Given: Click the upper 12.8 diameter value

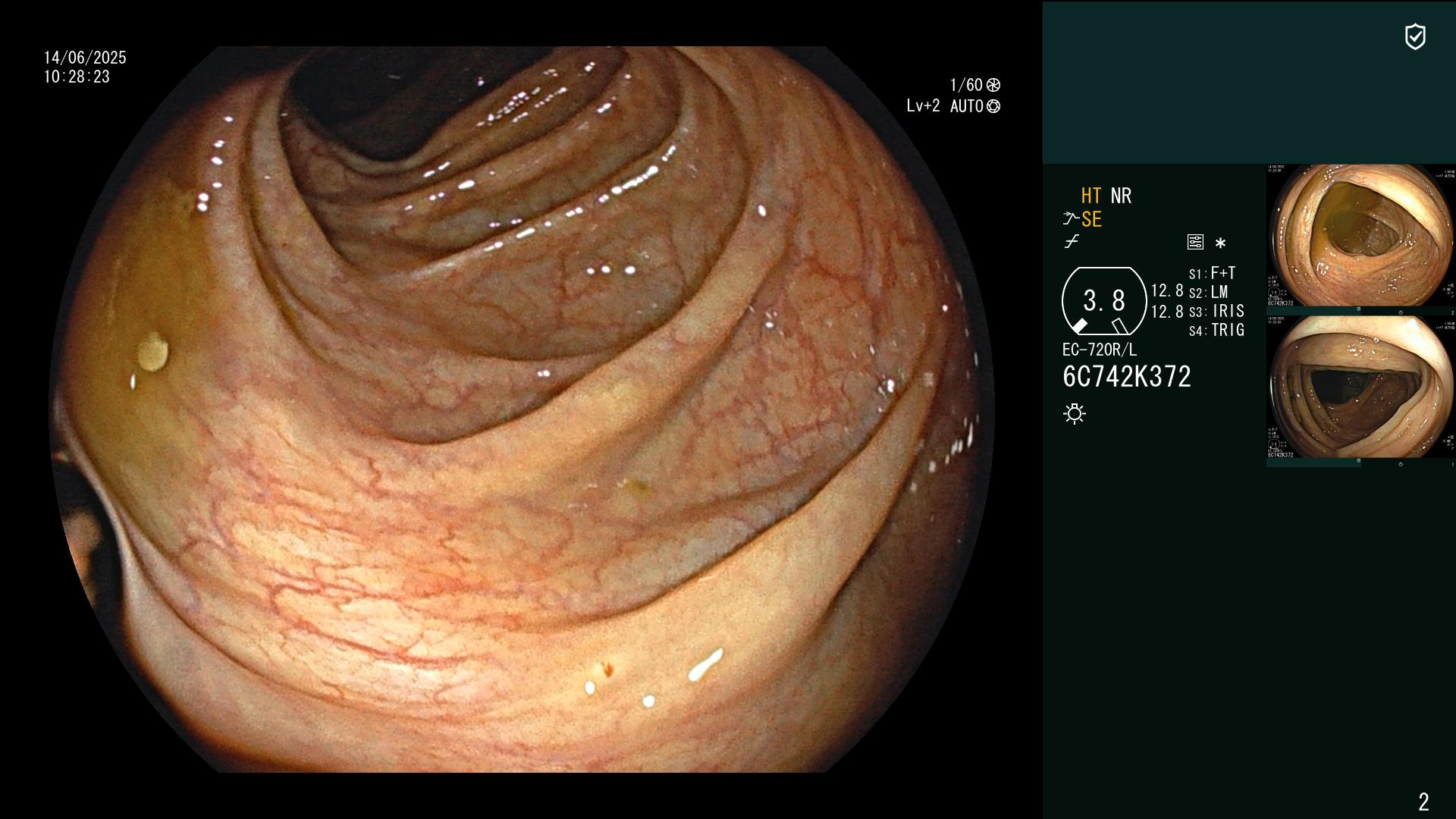Looking at the screenshot, I should pos(1167,290).
